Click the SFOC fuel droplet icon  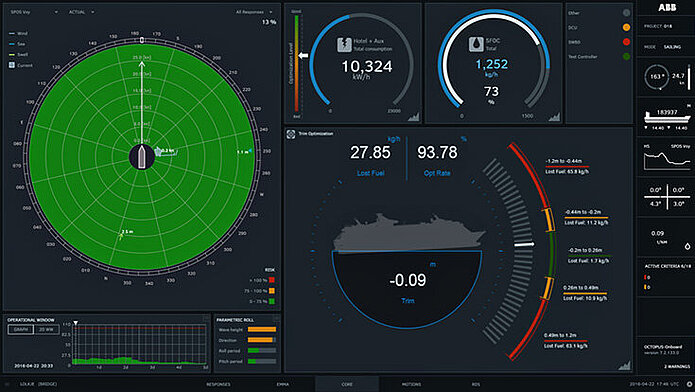[x=476, y=44]
